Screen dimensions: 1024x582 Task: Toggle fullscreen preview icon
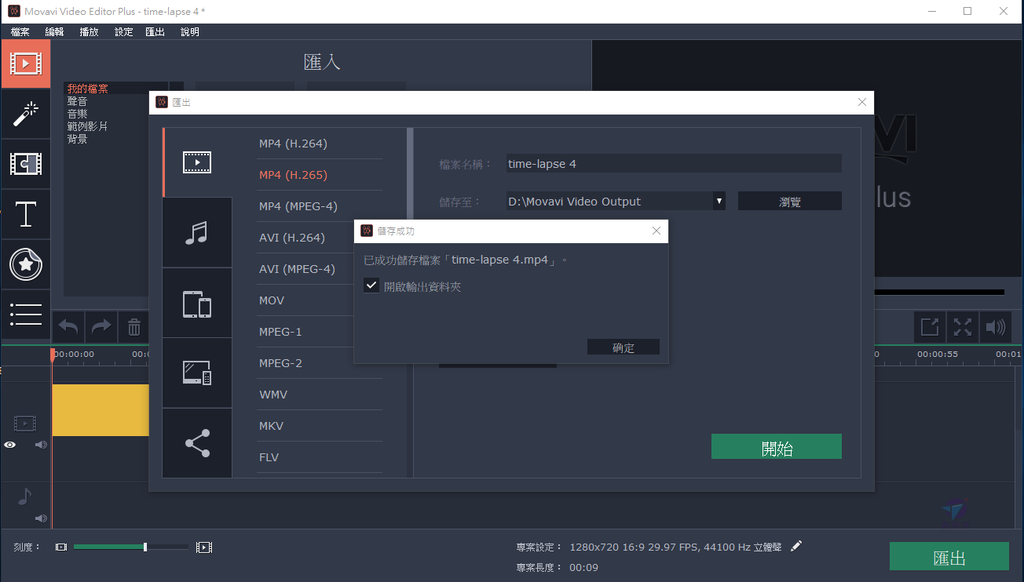pyautogui.click(x=963, y=327)
